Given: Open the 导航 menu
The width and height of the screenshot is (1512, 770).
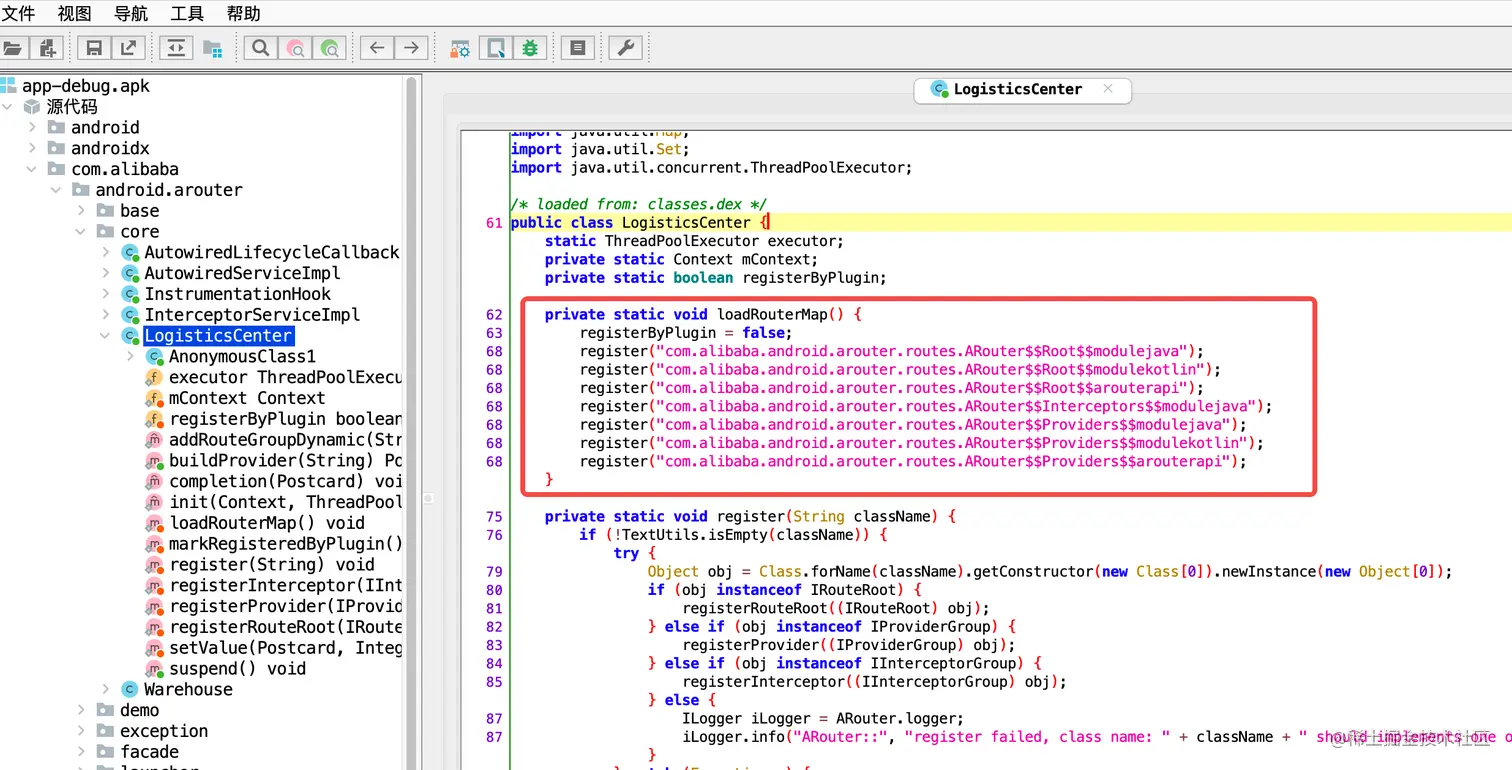Looking at the screenshot, I should 131,13.
